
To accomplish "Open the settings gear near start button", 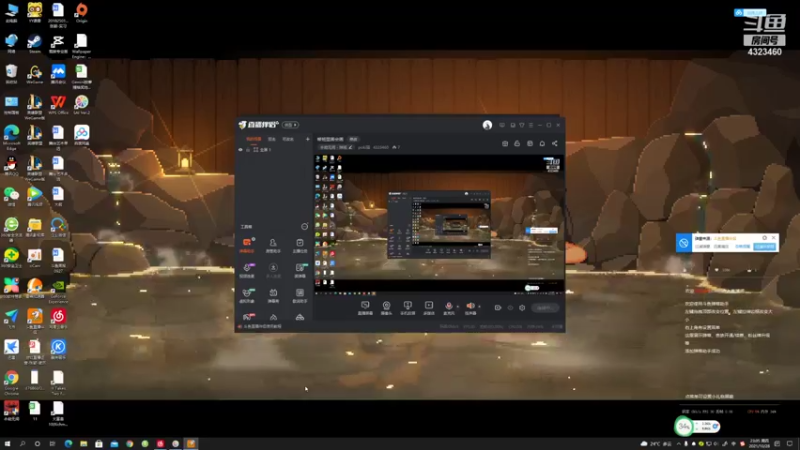I will (522, 308).
